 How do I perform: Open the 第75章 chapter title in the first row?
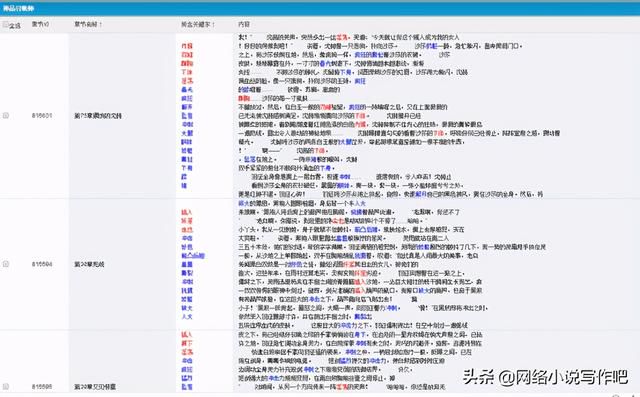tap(98, 116)
